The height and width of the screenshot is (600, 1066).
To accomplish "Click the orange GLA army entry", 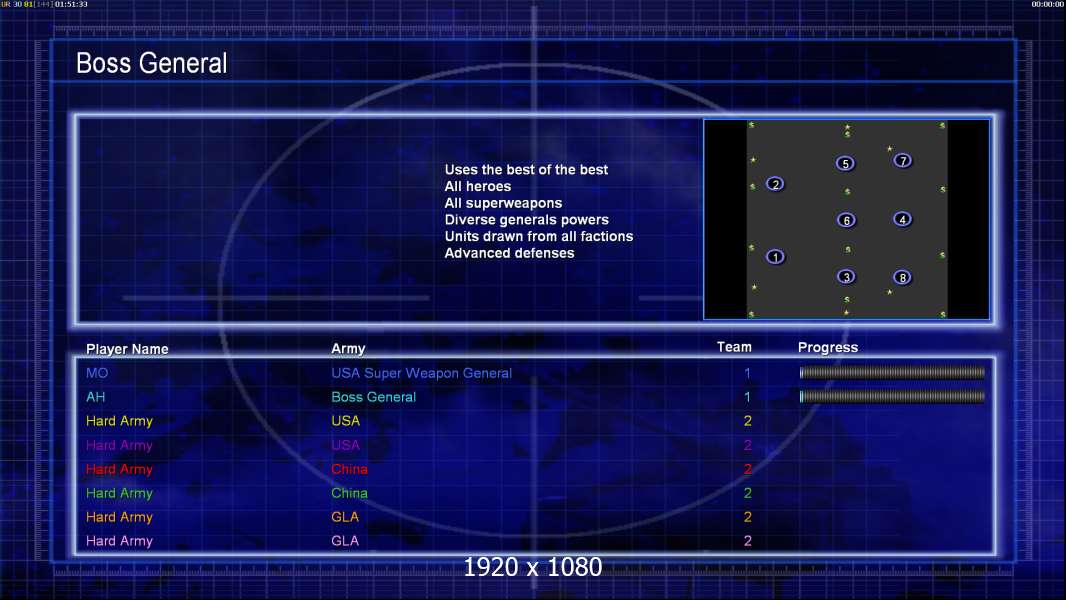I will coord(345,517).
